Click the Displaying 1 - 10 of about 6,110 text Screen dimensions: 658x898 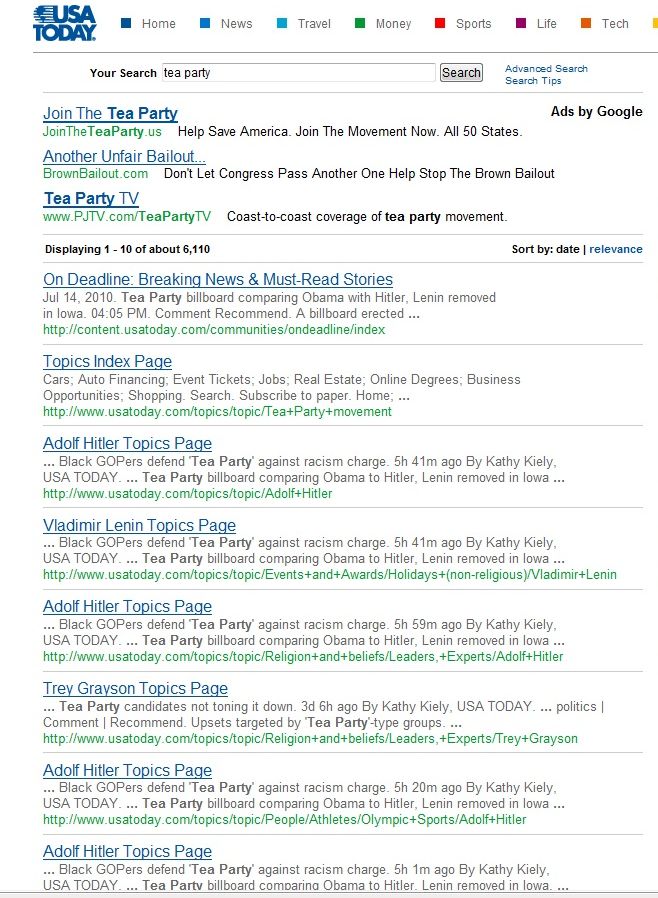pos(128,249)
